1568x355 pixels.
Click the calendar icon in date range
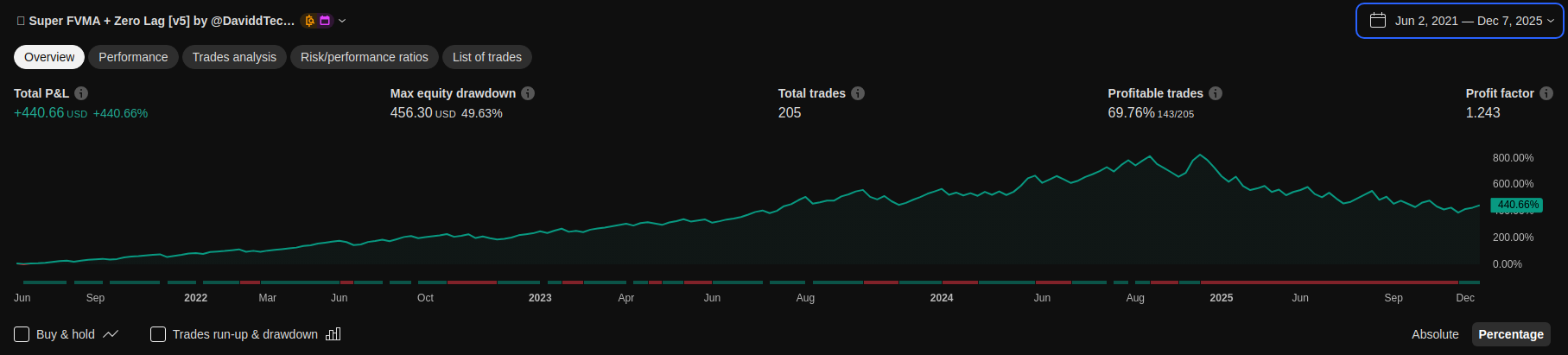[1378, 21]
